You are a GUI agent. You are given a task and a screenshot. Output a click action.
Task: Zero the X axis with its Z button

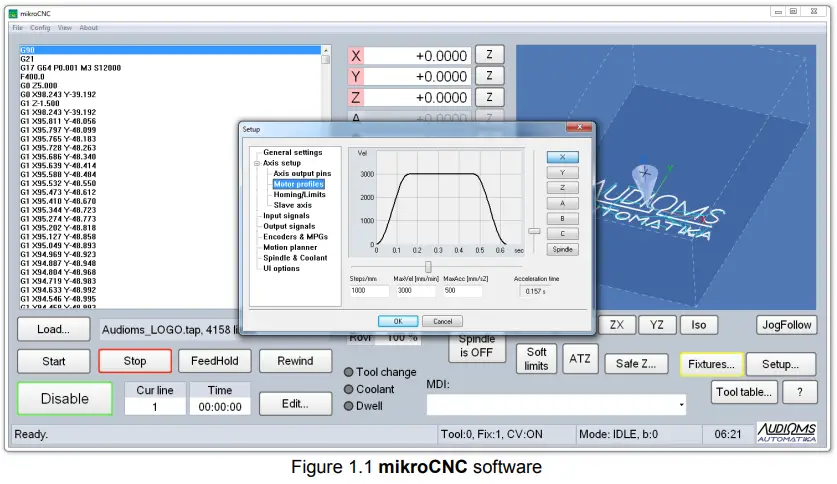click(489, 55)
